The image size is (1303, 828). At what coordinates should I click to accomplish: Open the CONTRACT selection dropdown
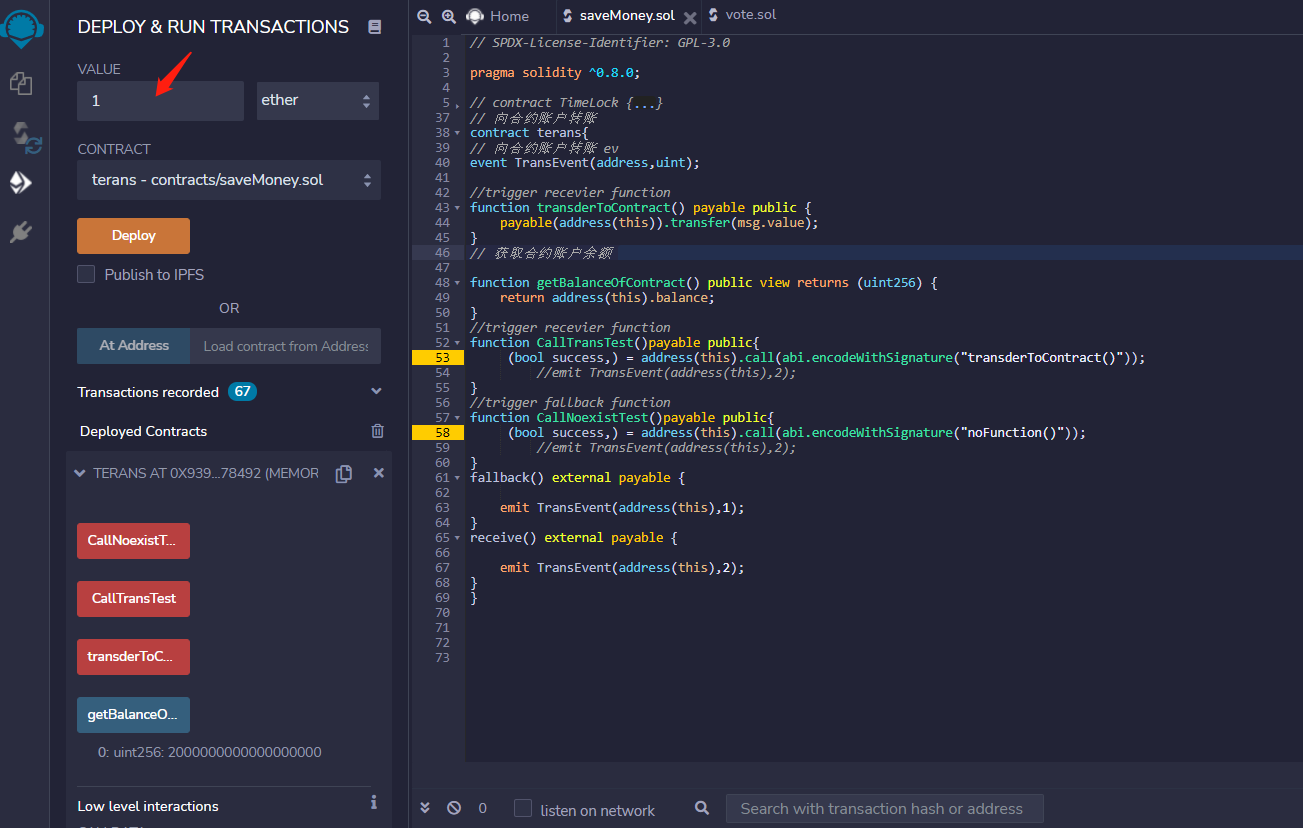pyautogui.click(x=228, y=180)
